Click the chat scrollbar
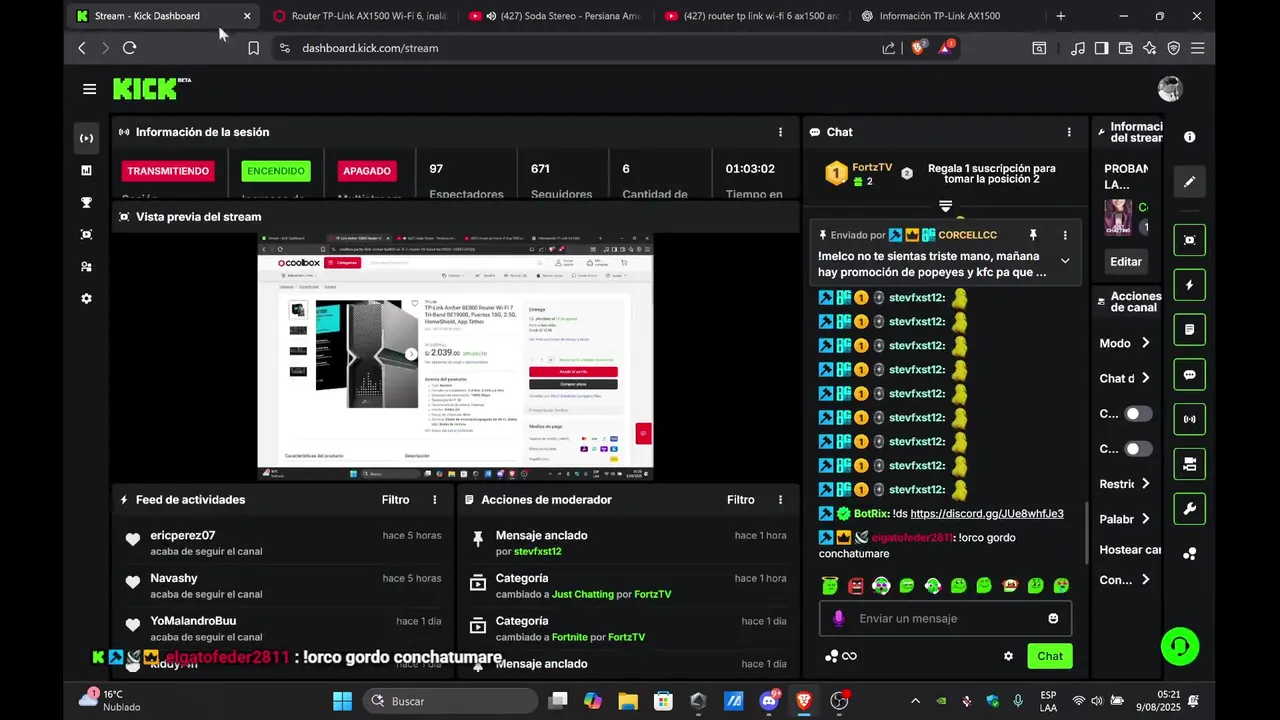This screenshot has width=1280, height=720. tap(1087, 532)
